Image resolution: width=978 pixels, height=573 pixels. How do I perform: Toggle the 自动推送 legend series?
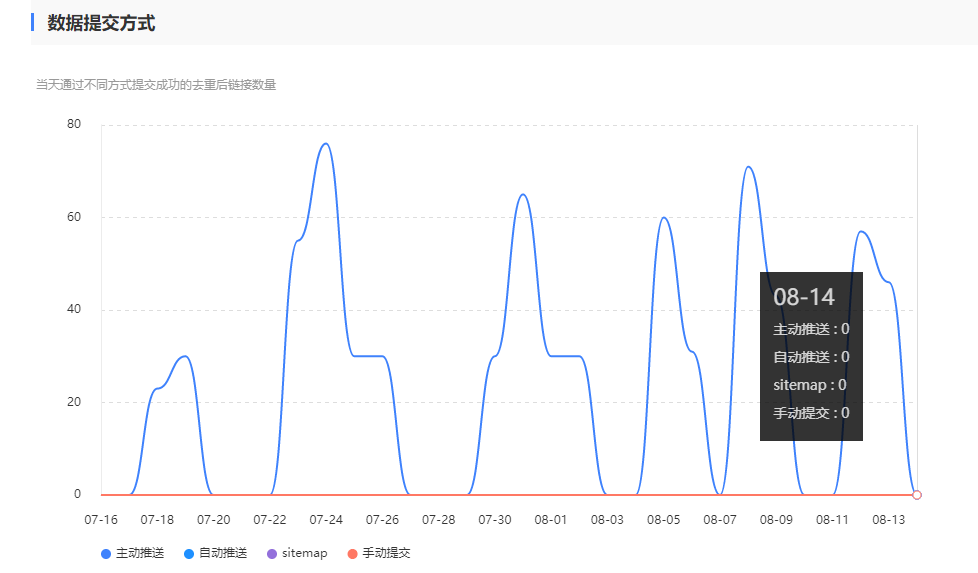pos(216,553)
